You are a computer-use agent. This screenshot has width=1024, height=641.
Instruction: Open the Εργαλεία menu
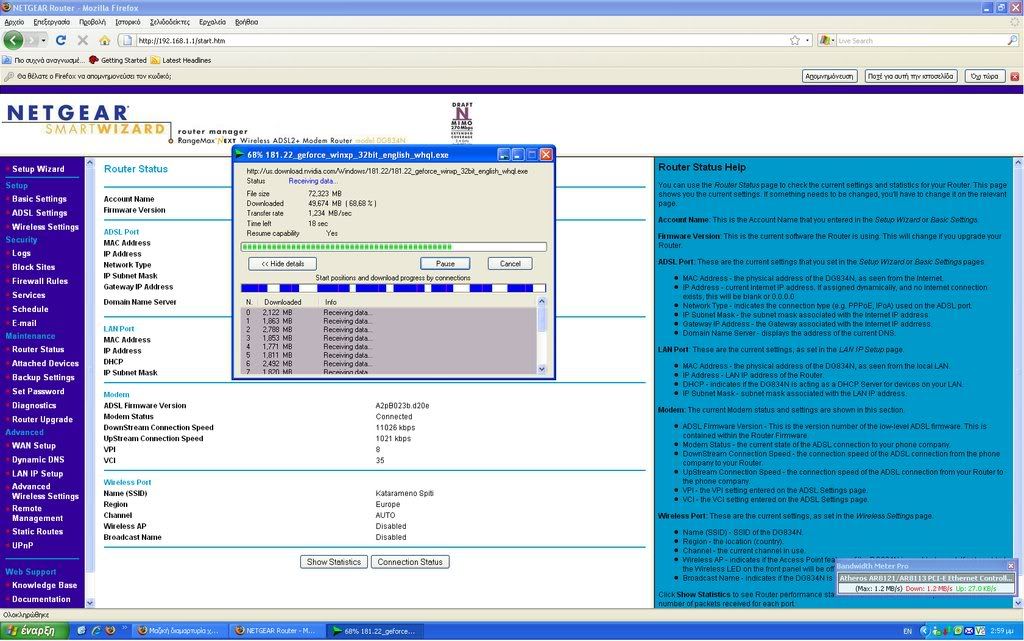coord(212,22)
